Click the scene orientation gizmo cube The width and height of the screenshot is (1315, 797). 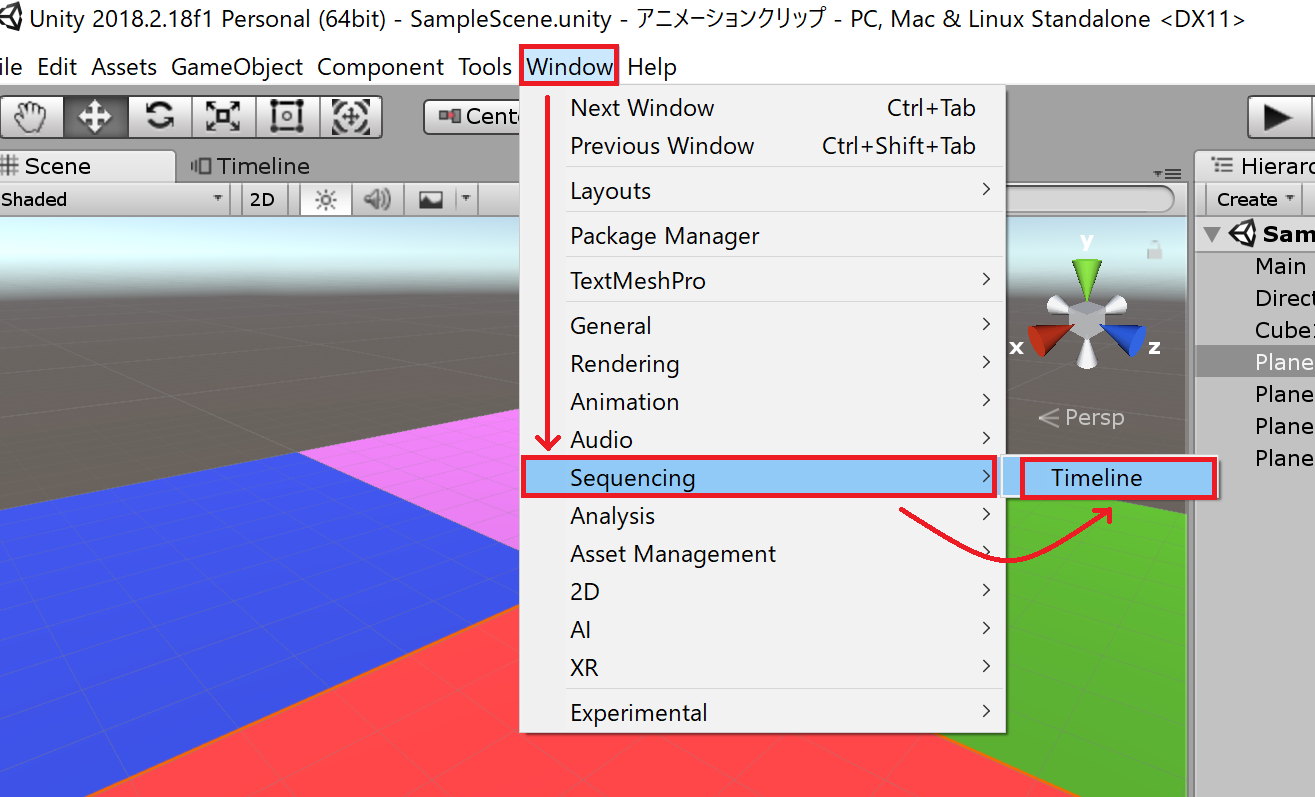(x=1085, y=318)
